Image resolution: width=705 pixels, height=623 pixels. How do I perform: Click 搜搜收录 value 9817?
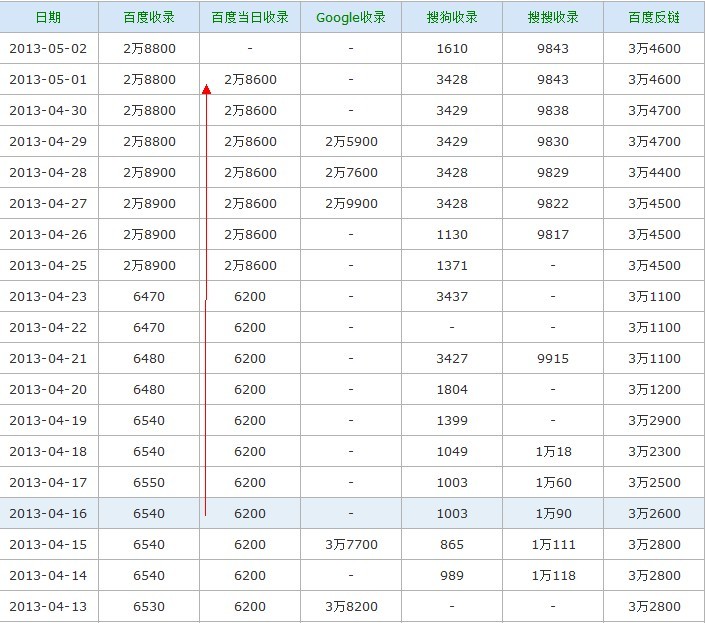tap(553, 234)
